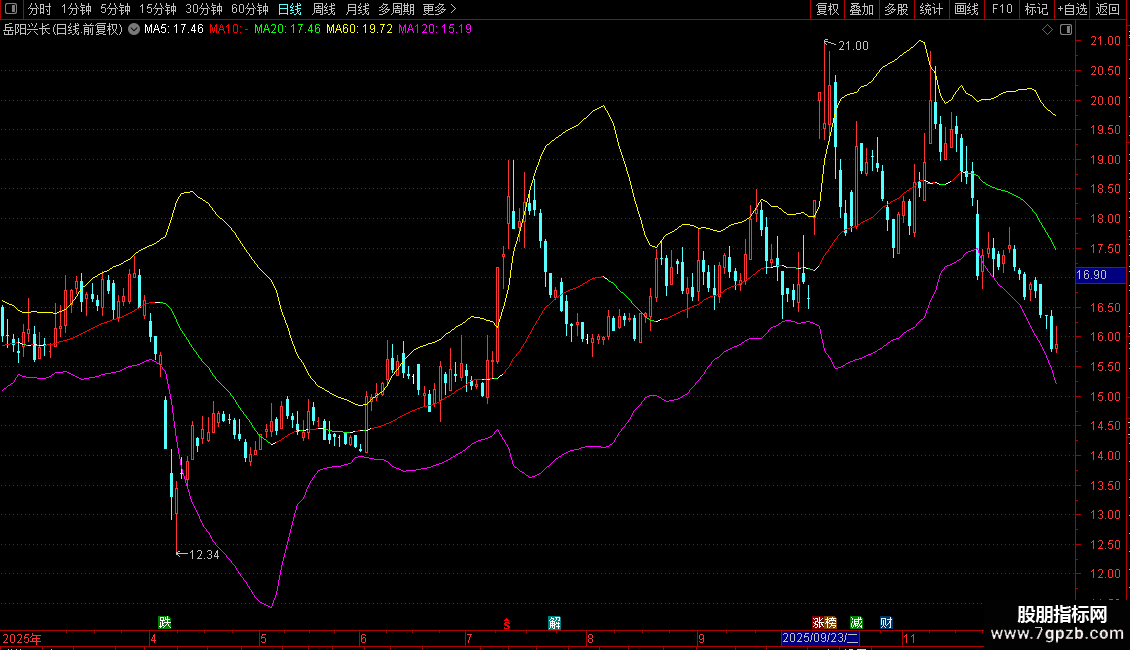Switch to 分时 intraday view
Viewport: 1130px width, 650px height.
click(x=40, y=9)
